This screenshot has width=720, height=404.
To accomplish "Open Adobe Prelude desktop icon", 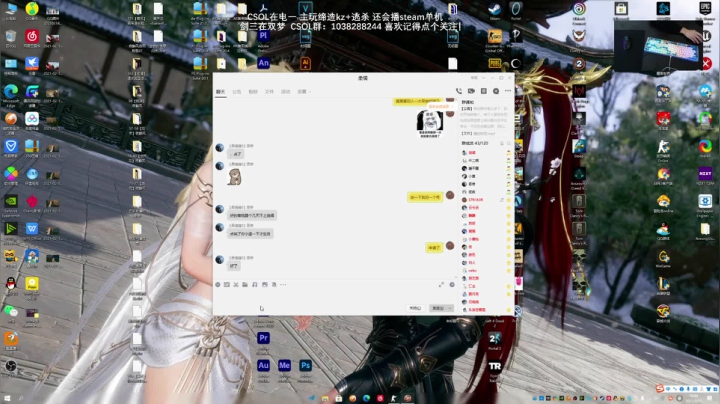I will [x=264, y=36].
